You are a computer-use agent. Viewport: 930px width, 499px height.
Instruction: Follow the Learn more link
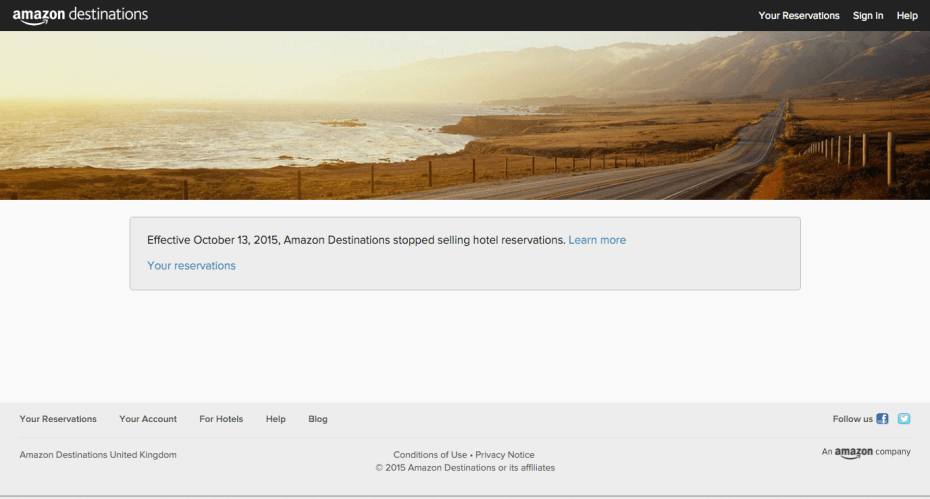point(597,240)
